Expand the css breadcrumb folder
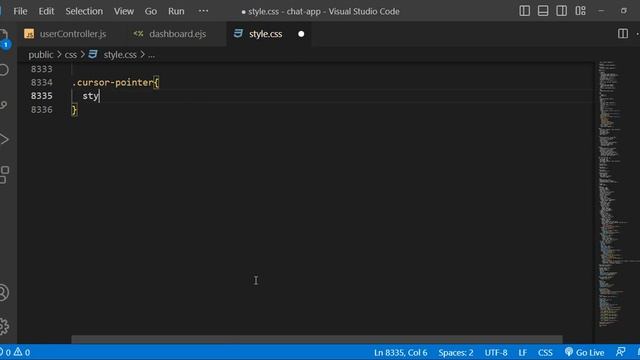The width and height of the screenshot is (640, 360). 70,55
